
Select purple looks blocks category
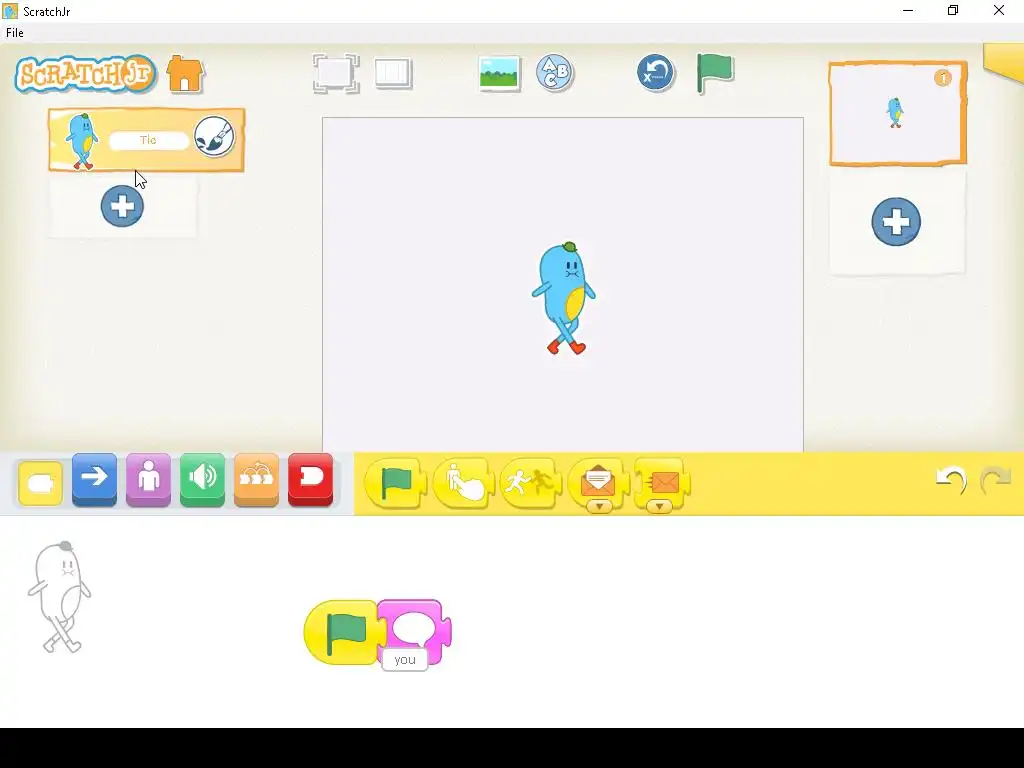click(148, 480)
